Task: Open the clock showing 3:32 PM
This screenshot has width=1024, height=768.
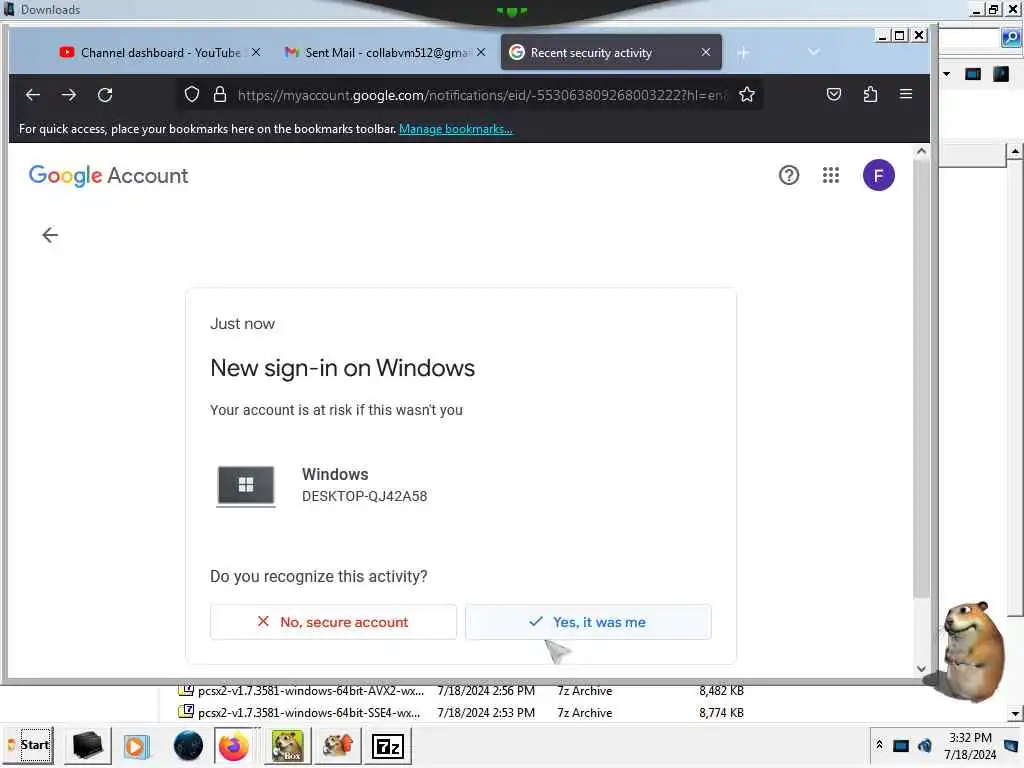Action: [970, 746]
